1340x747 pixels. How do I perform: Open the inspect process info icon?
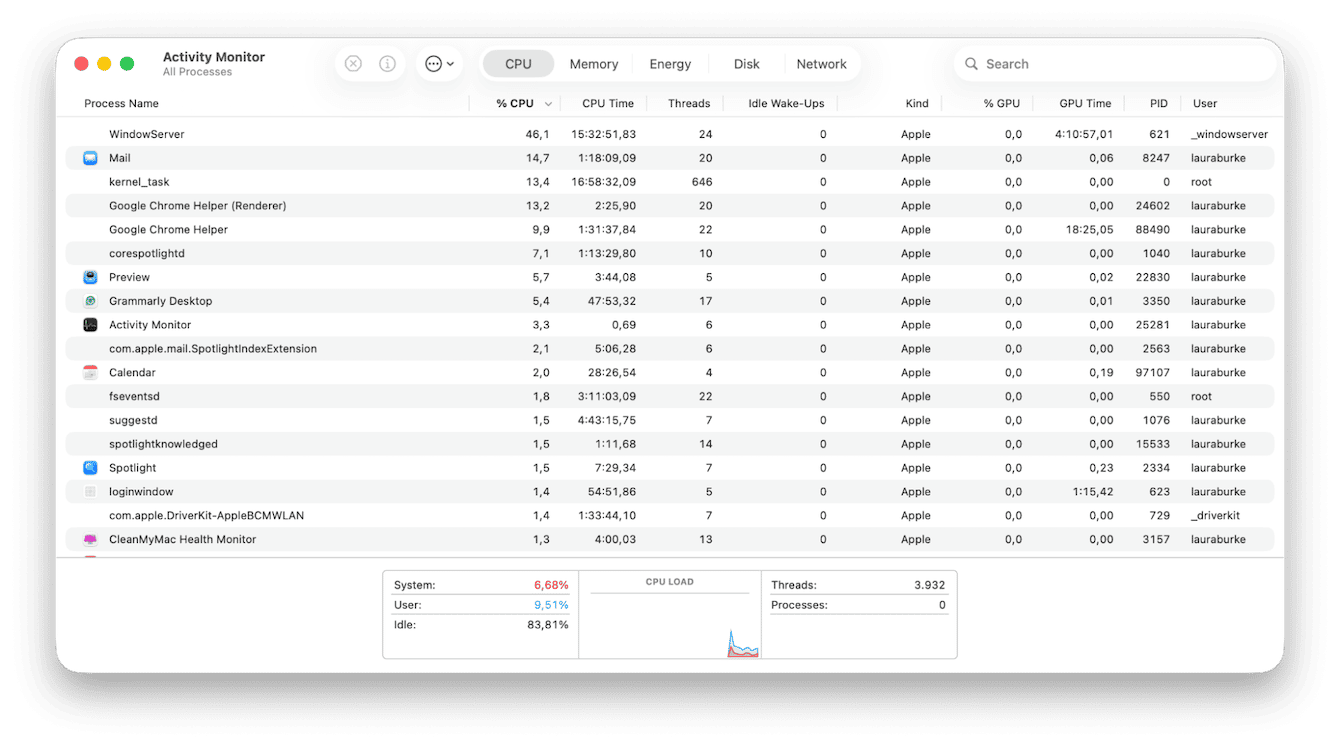(x=387, y=63)
